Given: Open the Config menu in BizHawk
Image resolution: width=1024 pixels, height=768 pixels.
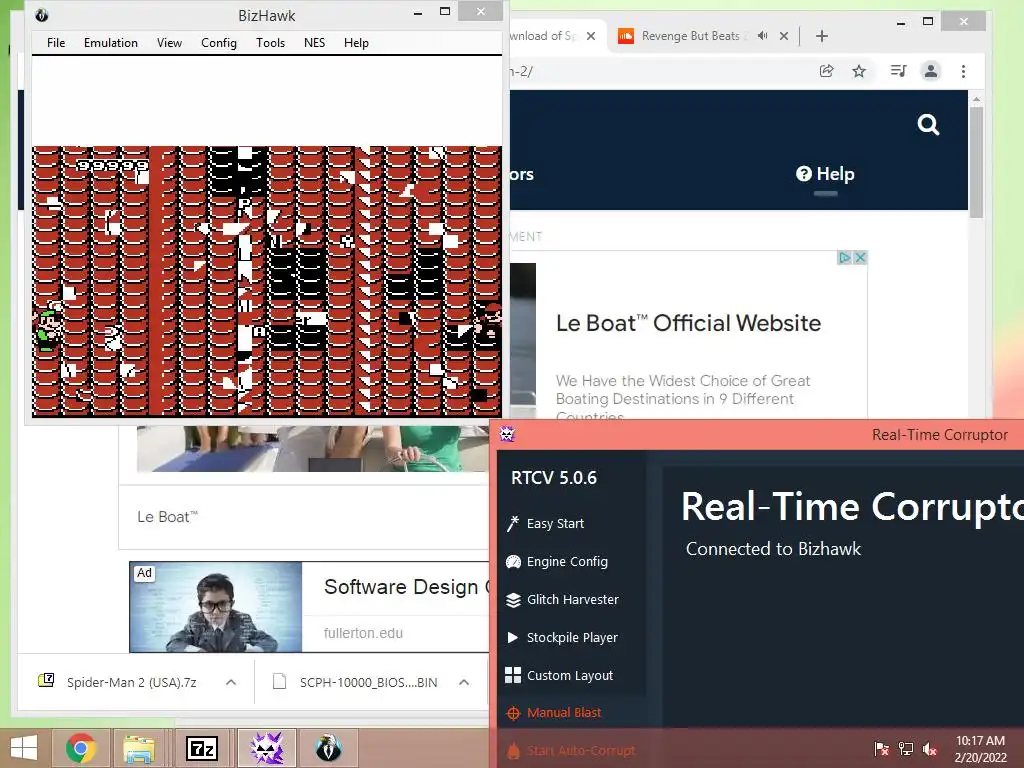Looking at the screenshot, I should click(x=219, y=42).
